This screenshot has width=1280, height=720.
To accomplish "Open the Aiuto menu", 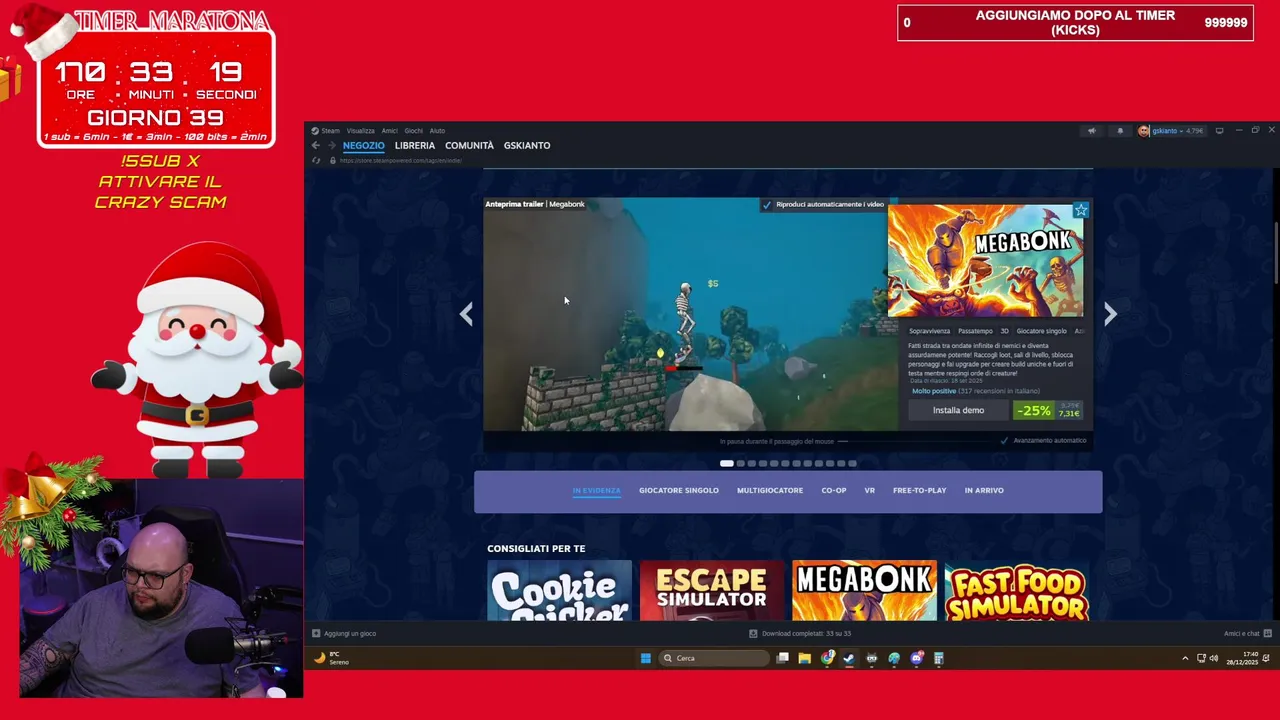I will [437, 131].
